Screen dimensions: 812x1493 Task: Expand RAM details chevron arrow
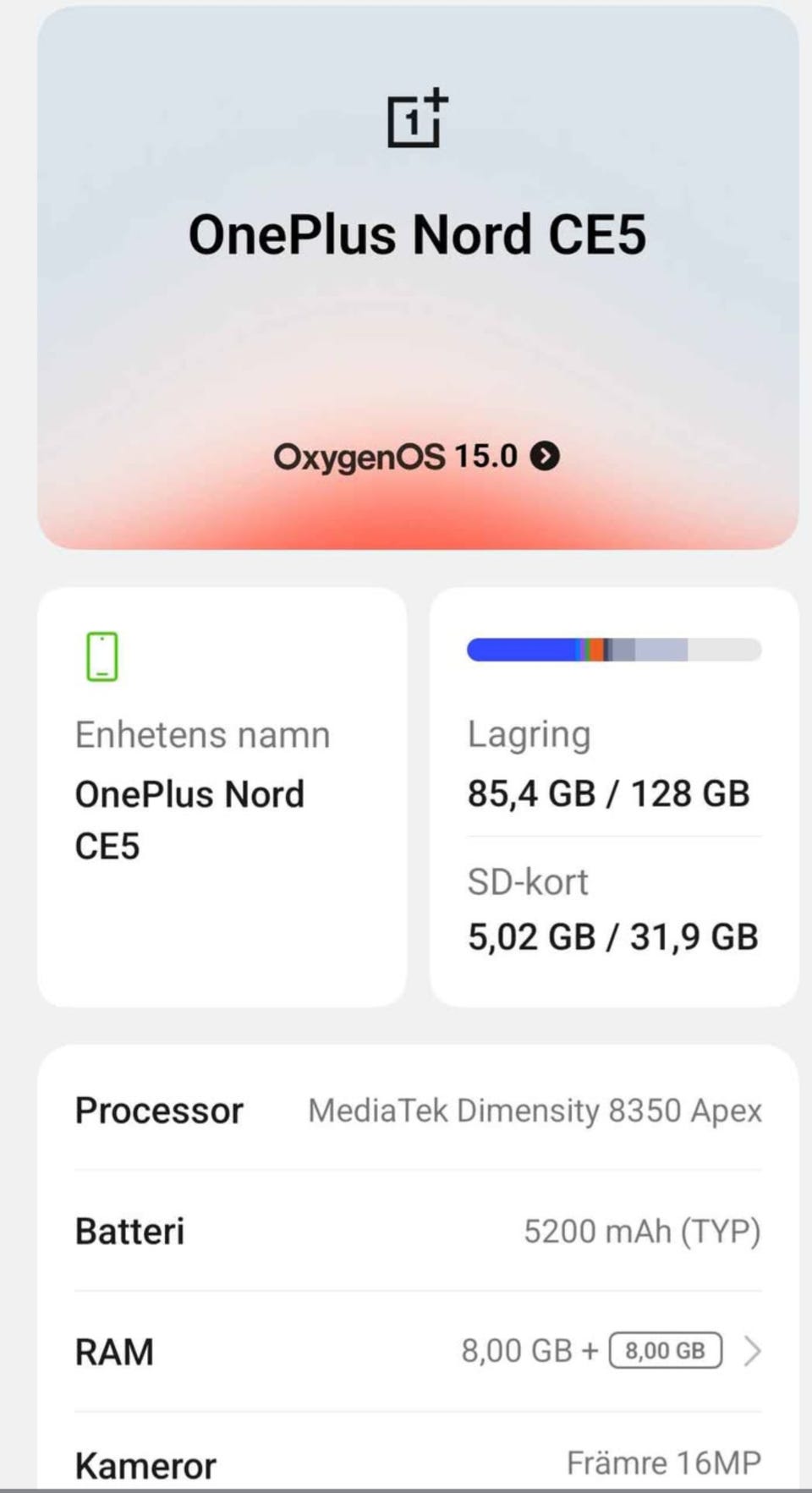[x=751, y=1351]
